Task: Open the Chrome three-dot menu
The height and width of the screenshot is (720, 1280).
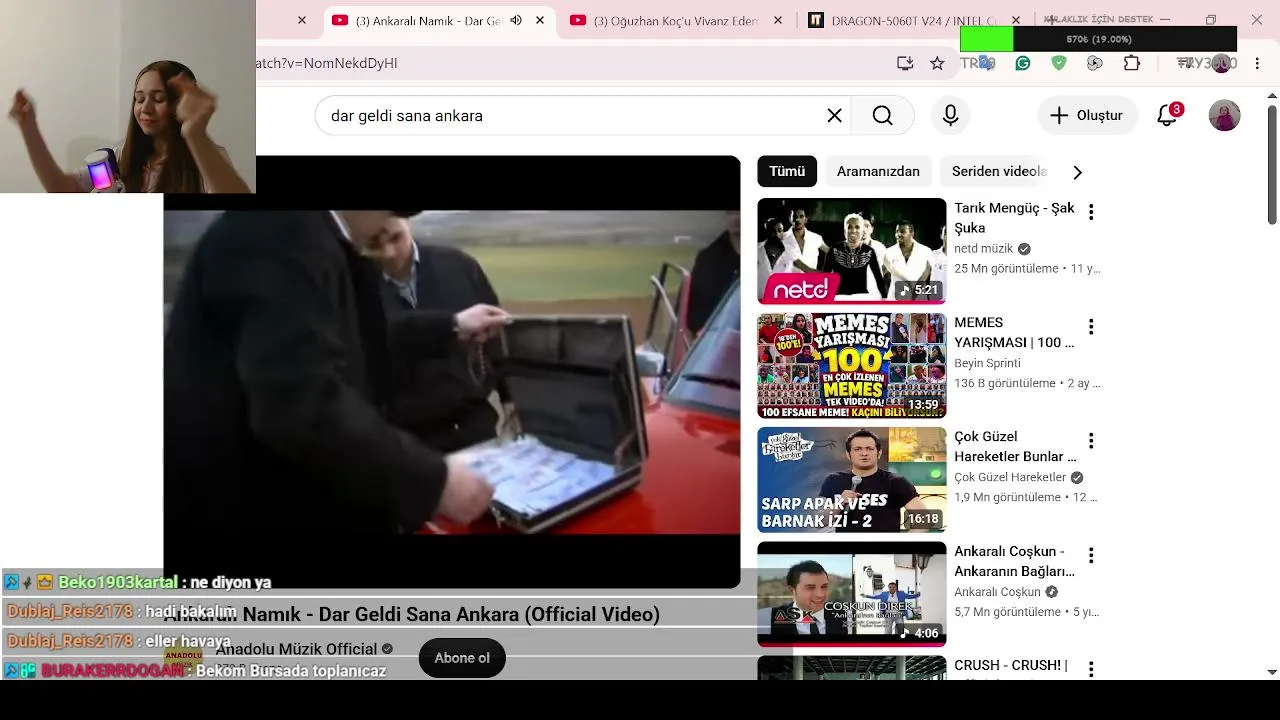Action: pyautogui.click(x=1257, y=63)
